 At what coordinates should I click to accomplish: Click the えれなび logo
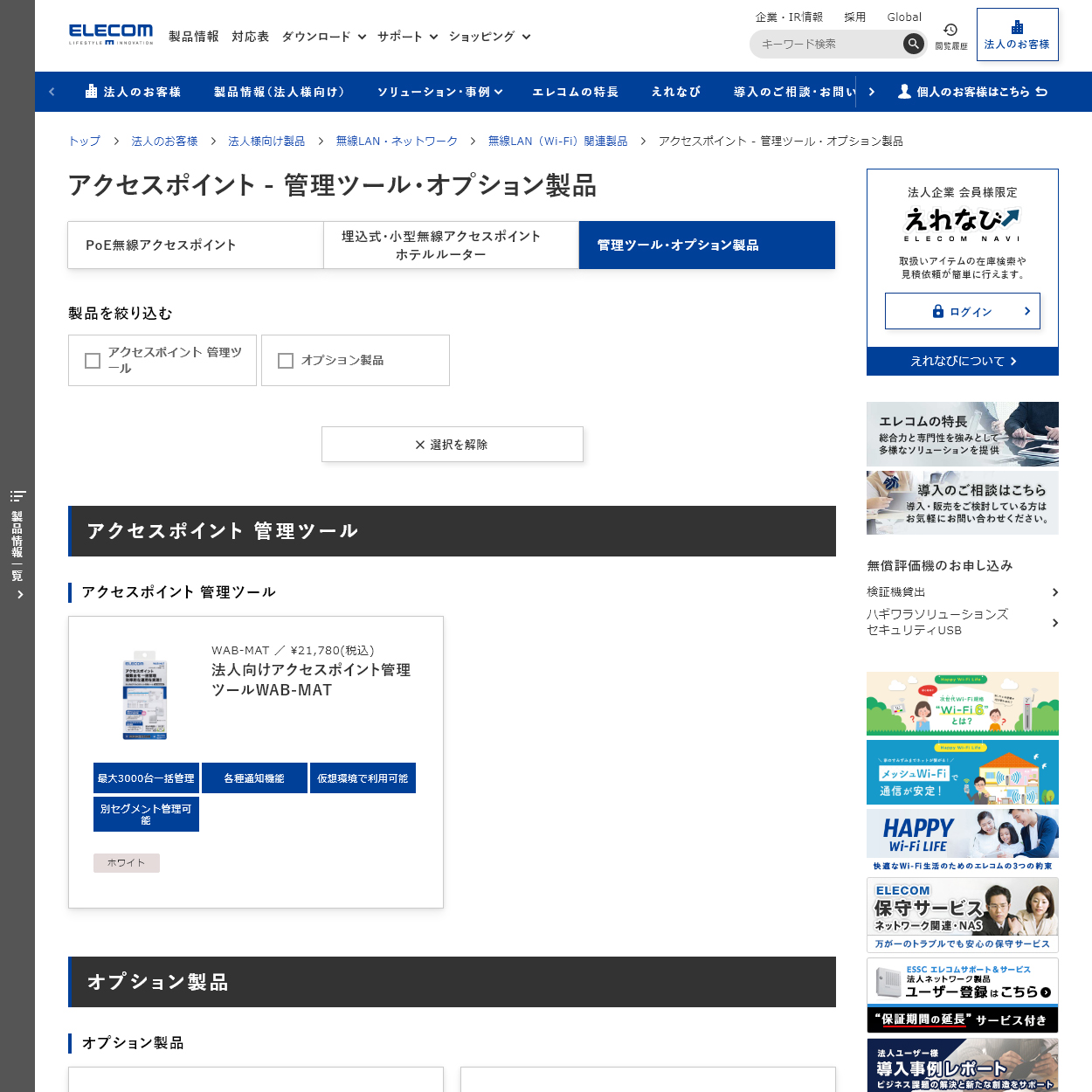(x=962, y=224)
